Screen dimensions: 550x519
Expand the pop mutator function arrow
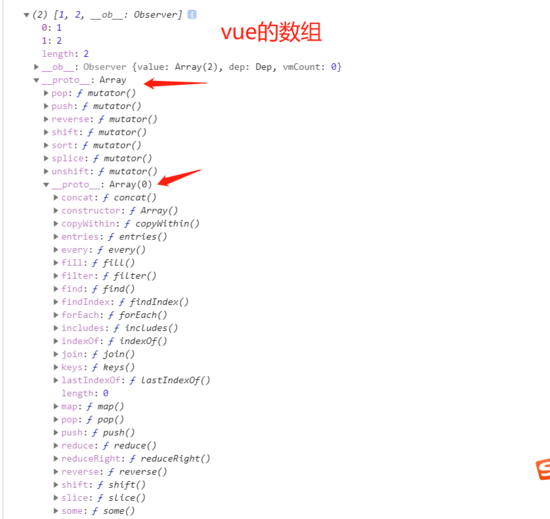46,93
